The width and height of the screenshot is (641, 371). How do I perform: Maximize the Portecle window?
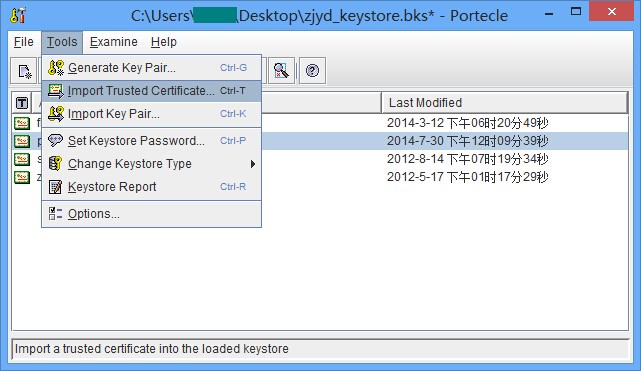point(576,12)
